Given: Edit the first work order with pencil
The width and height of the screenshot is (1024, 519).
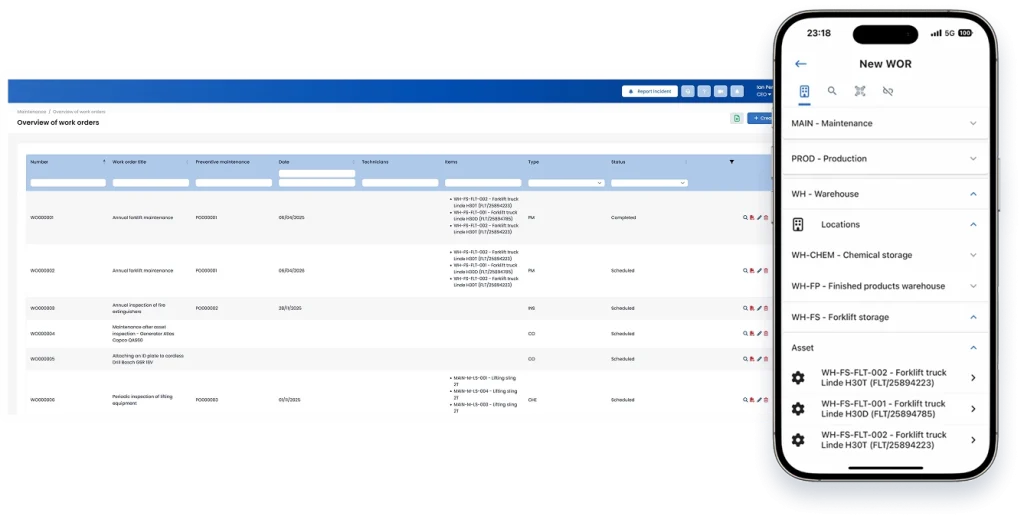Looking at the screenshot, I should [759, 217].
